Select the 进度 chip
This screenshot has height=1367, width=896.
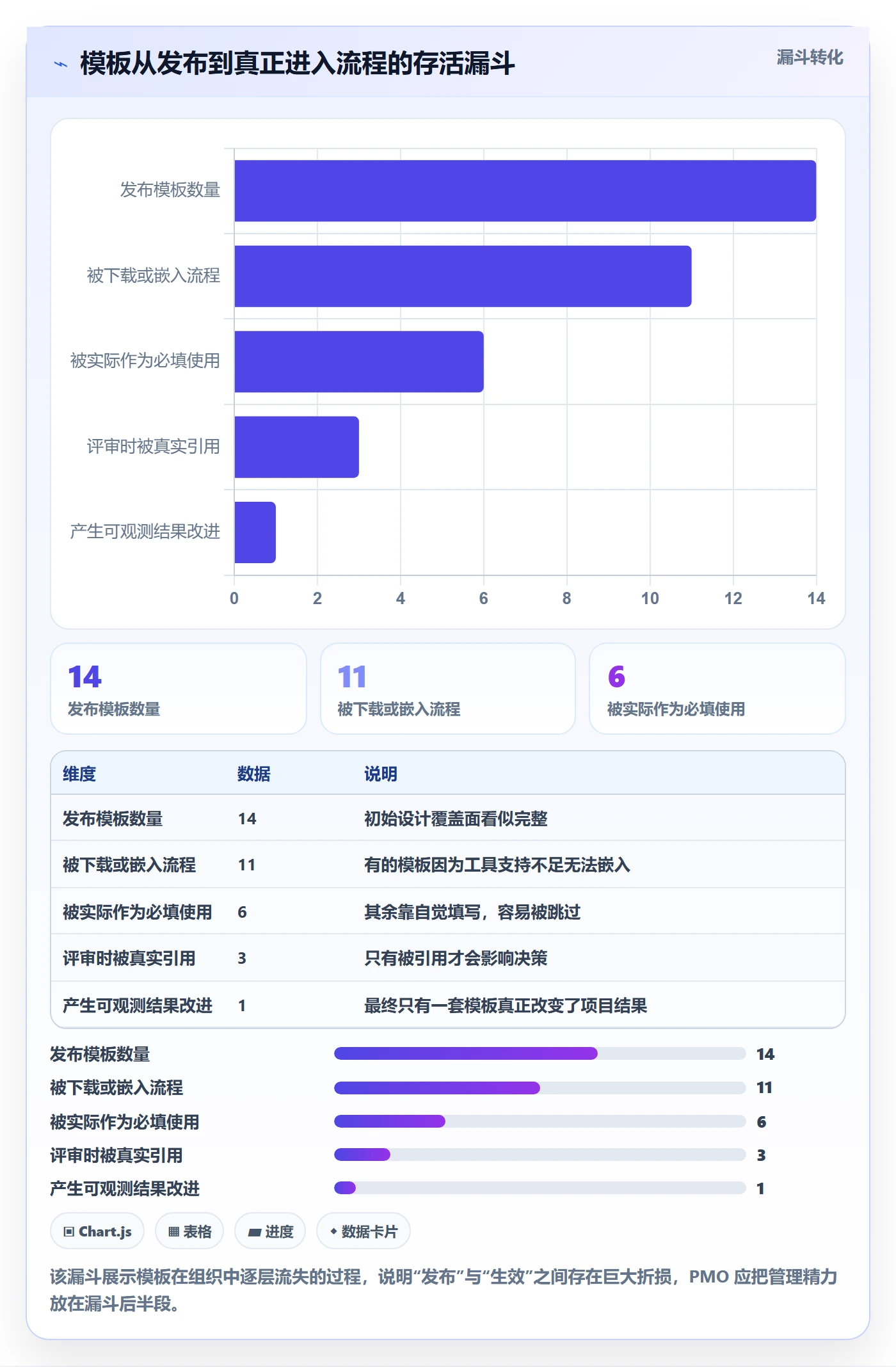click(x=270, y=1231)
